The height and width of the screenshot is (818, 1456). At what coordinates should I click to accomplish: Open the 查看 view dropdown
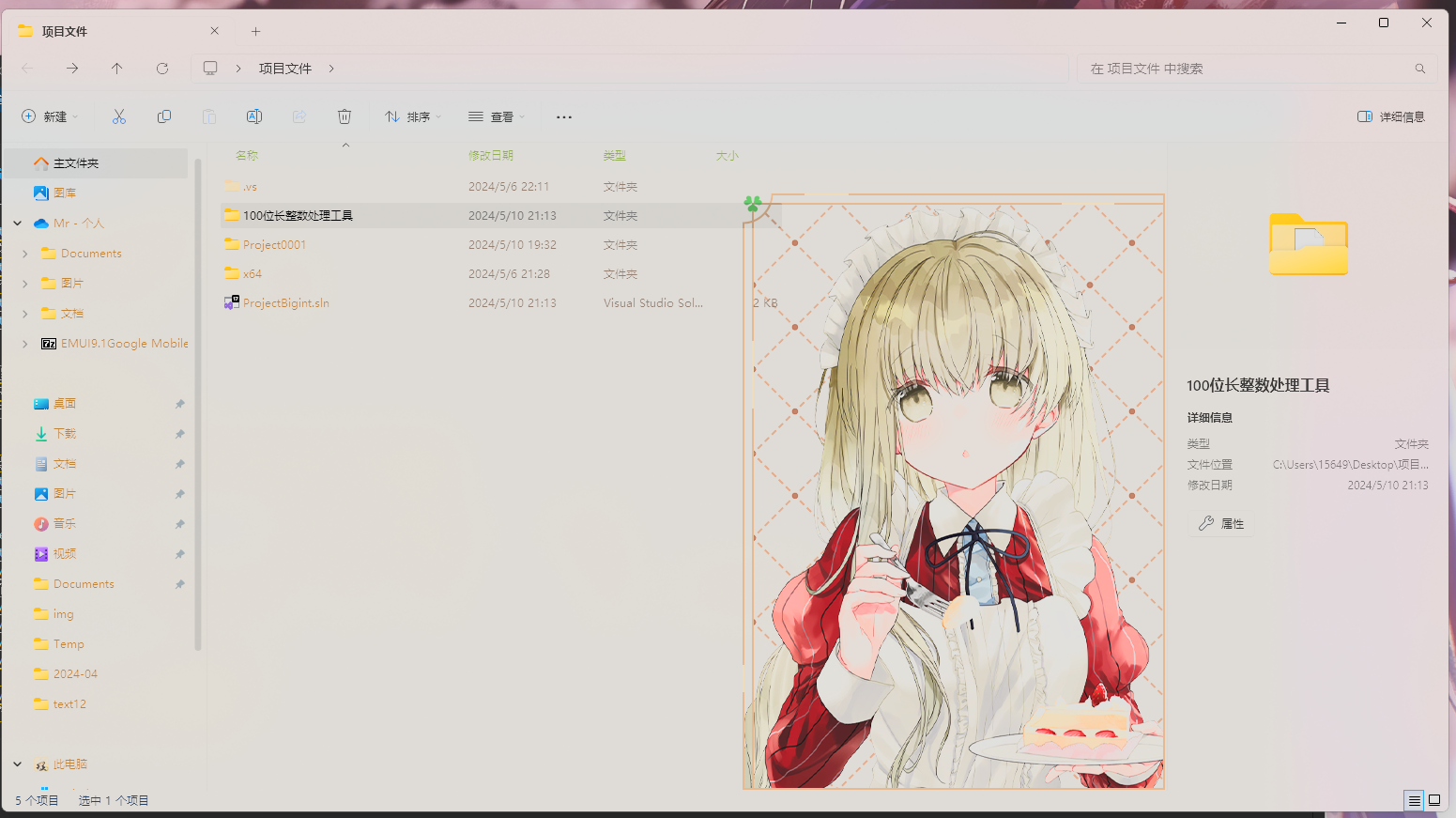[x=497, y=116]
